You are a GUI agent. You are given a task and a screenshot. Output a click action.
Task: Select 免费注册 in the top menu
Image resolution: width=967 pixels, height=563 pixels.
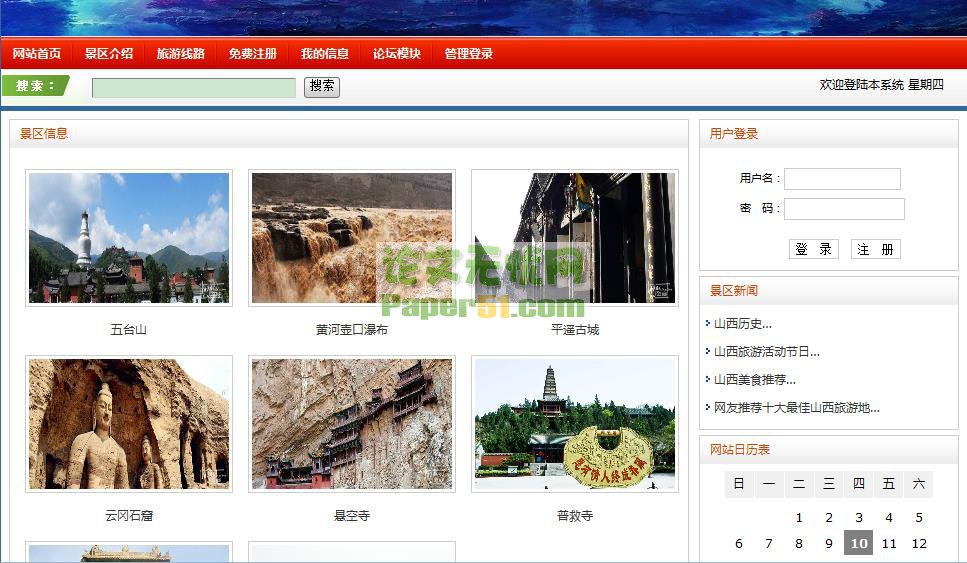[252, 54]
